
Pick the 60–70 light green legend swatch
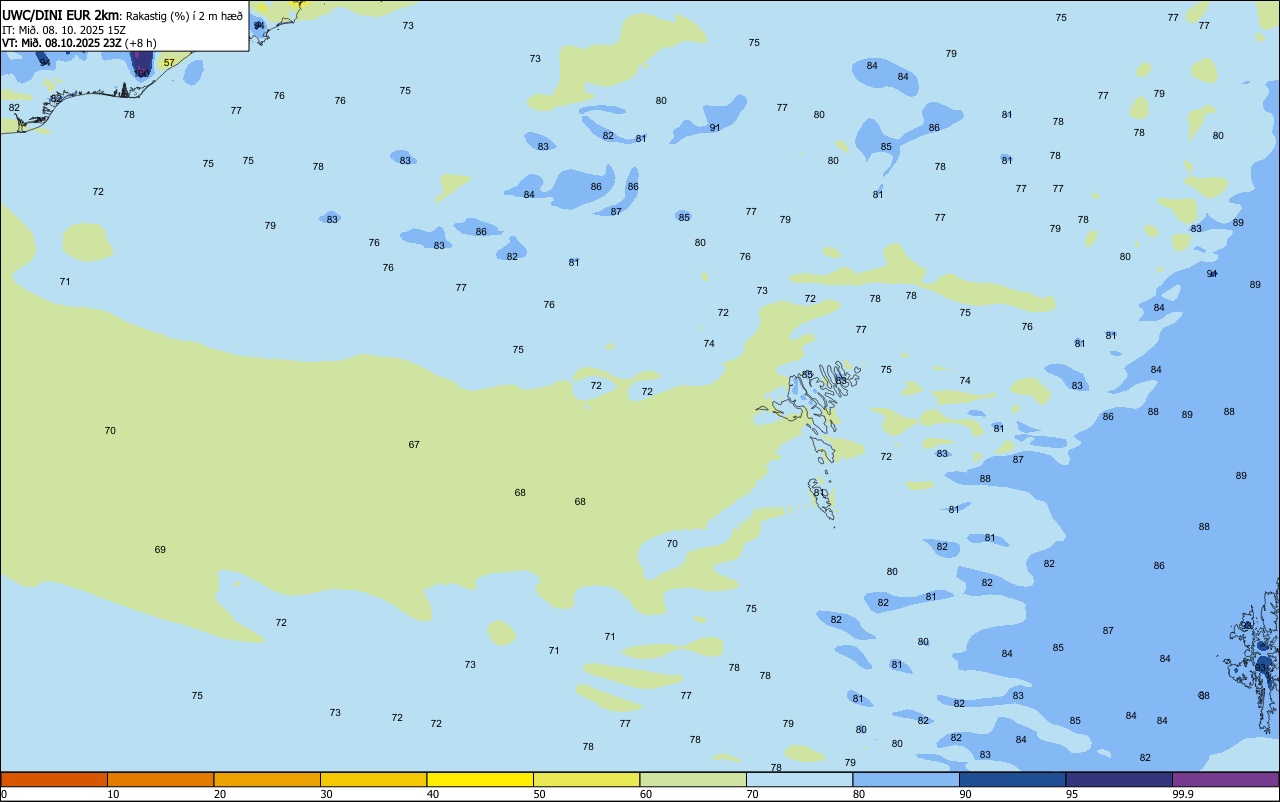693,779
